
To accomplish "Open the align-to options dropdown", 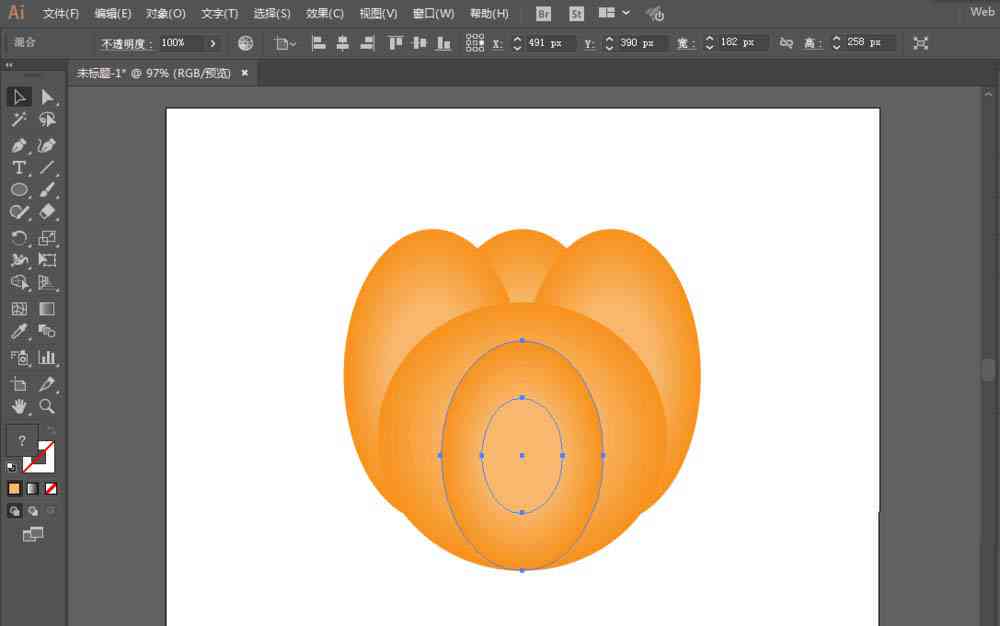I will (285, 43).
